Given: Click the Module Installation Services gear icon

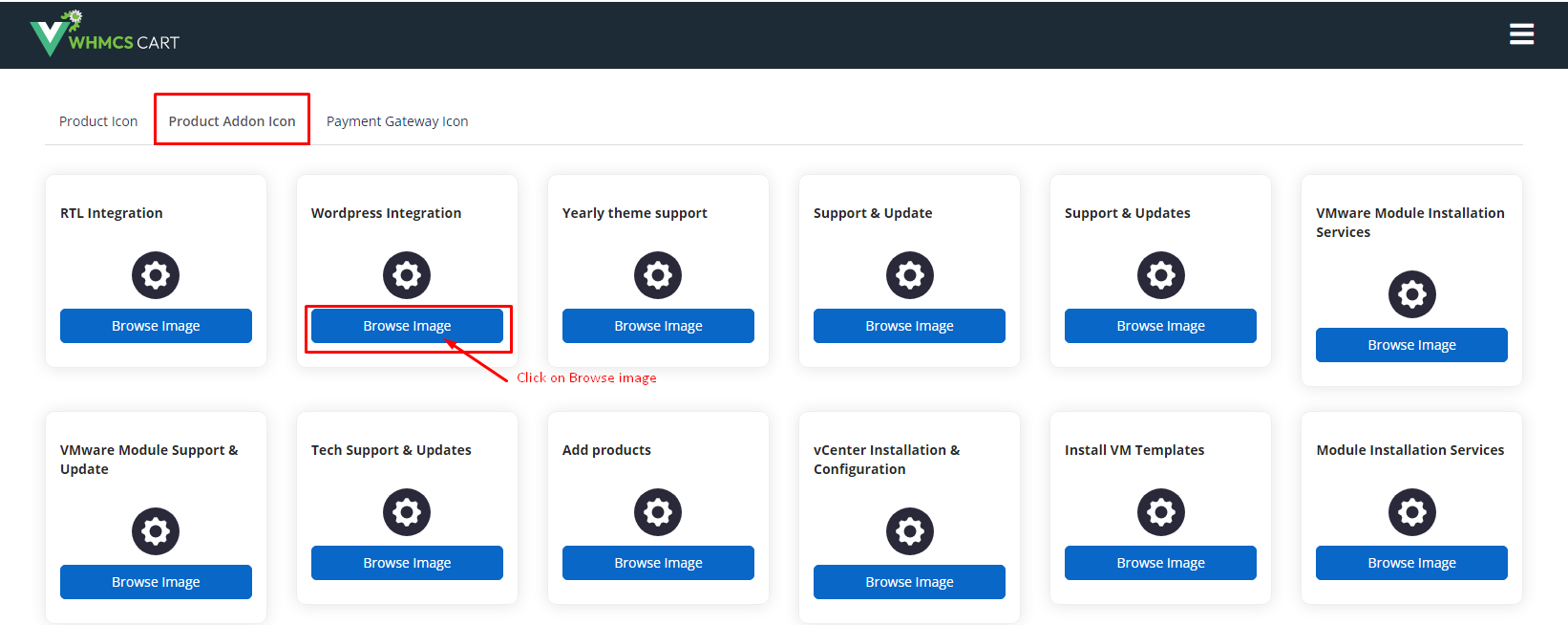Looking at the screenshot, I should pos(1411,512).
